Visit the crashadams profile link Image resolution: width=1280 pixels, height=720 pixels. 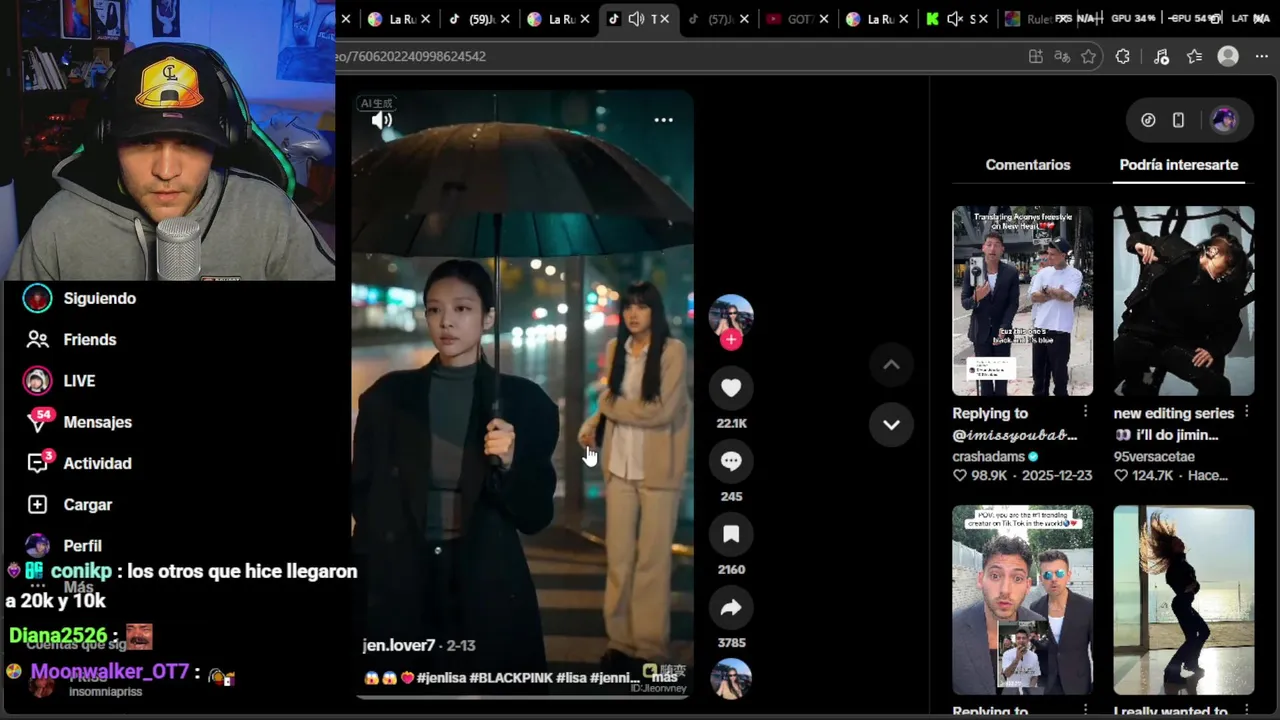click(x=989, y=456)
